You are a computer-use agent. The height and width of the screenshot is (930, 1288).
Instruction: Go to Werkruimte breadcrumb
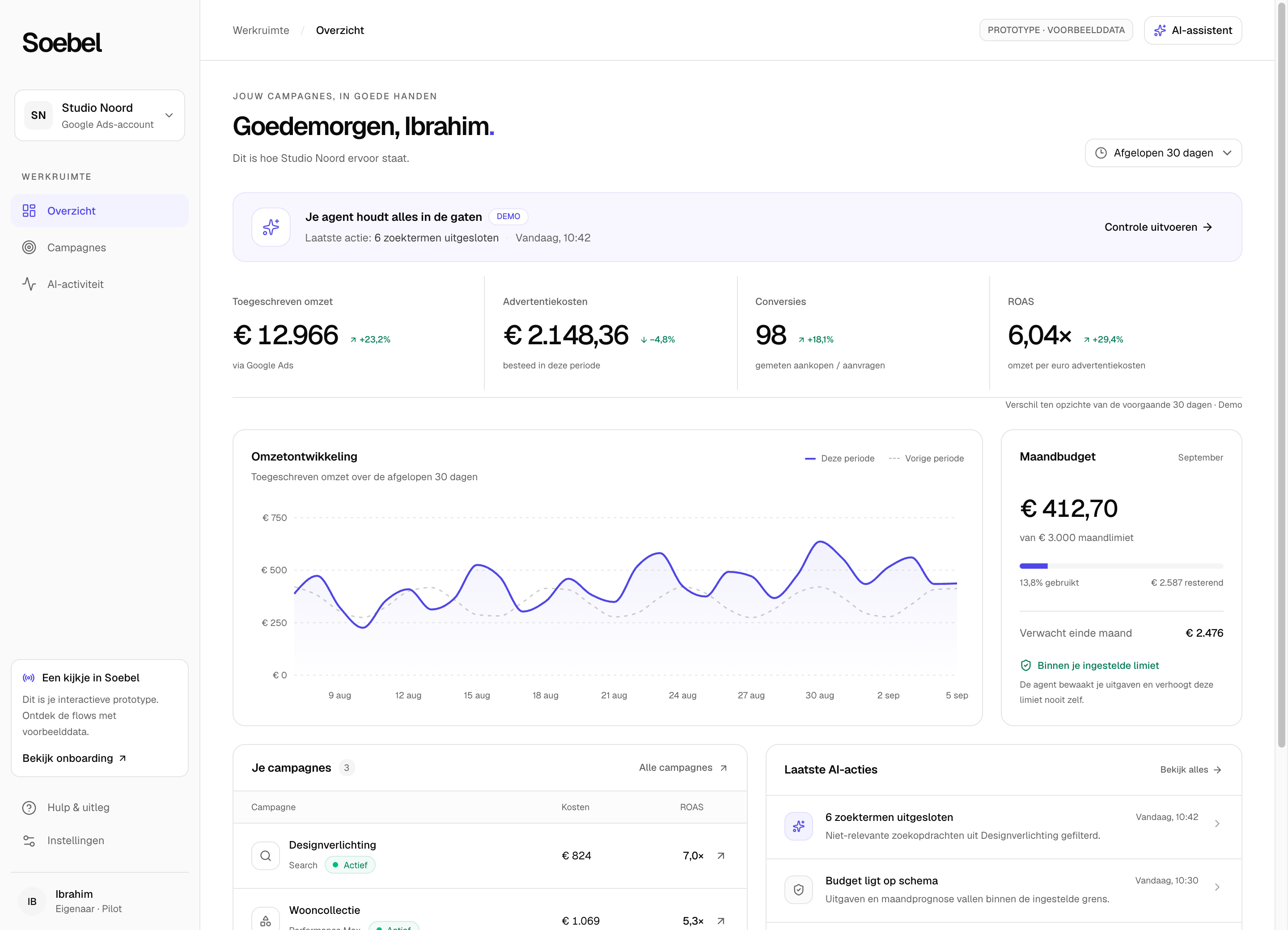tap(261, 30)
